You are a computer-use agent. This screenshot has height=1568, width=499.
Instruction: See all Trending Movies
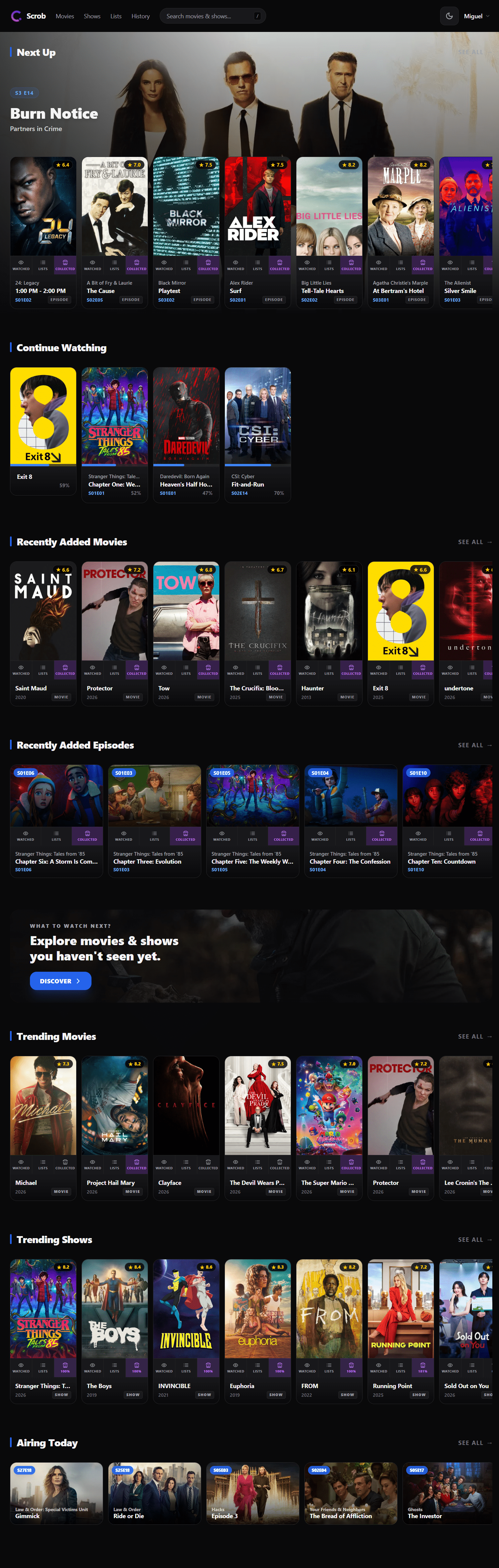(475, 1036)
